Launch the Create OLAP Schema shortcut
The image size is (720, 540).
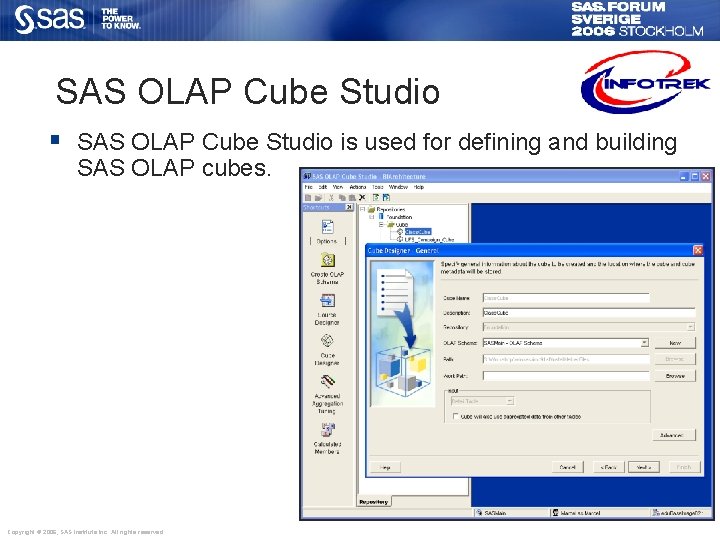point(327,260)
